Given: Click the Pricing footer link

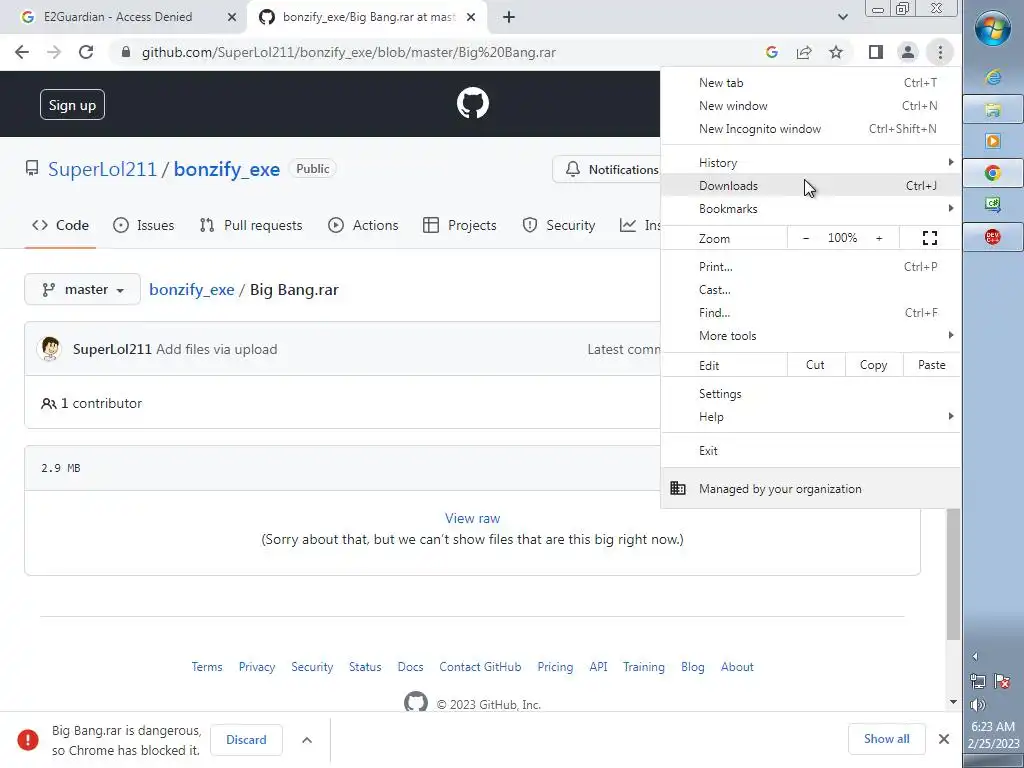Looking at the screenshot, I should click(555, 667).
